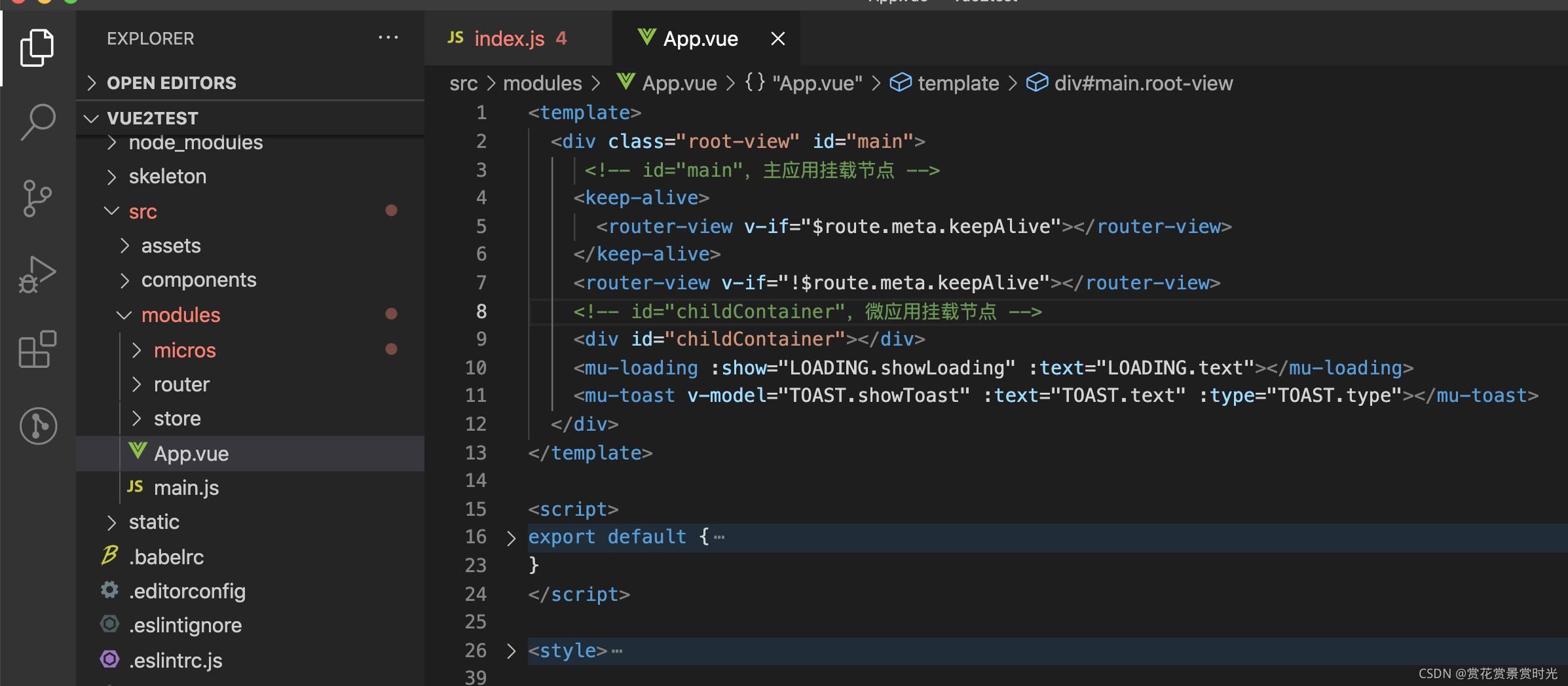Expand the router folder
The image size is (1568, 686).
coord(250,384)
